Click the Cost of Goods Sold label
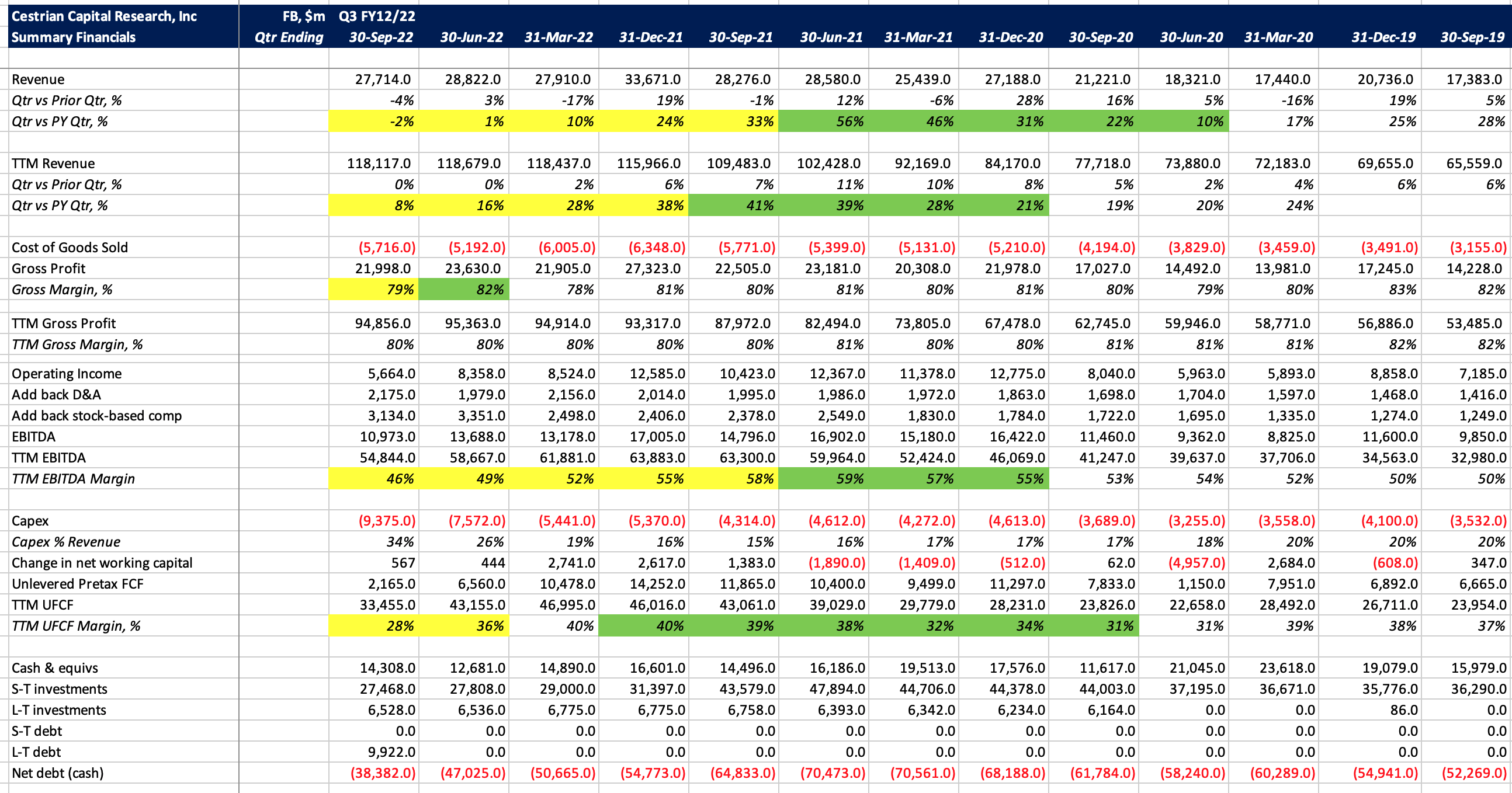 tap(70, 248)
